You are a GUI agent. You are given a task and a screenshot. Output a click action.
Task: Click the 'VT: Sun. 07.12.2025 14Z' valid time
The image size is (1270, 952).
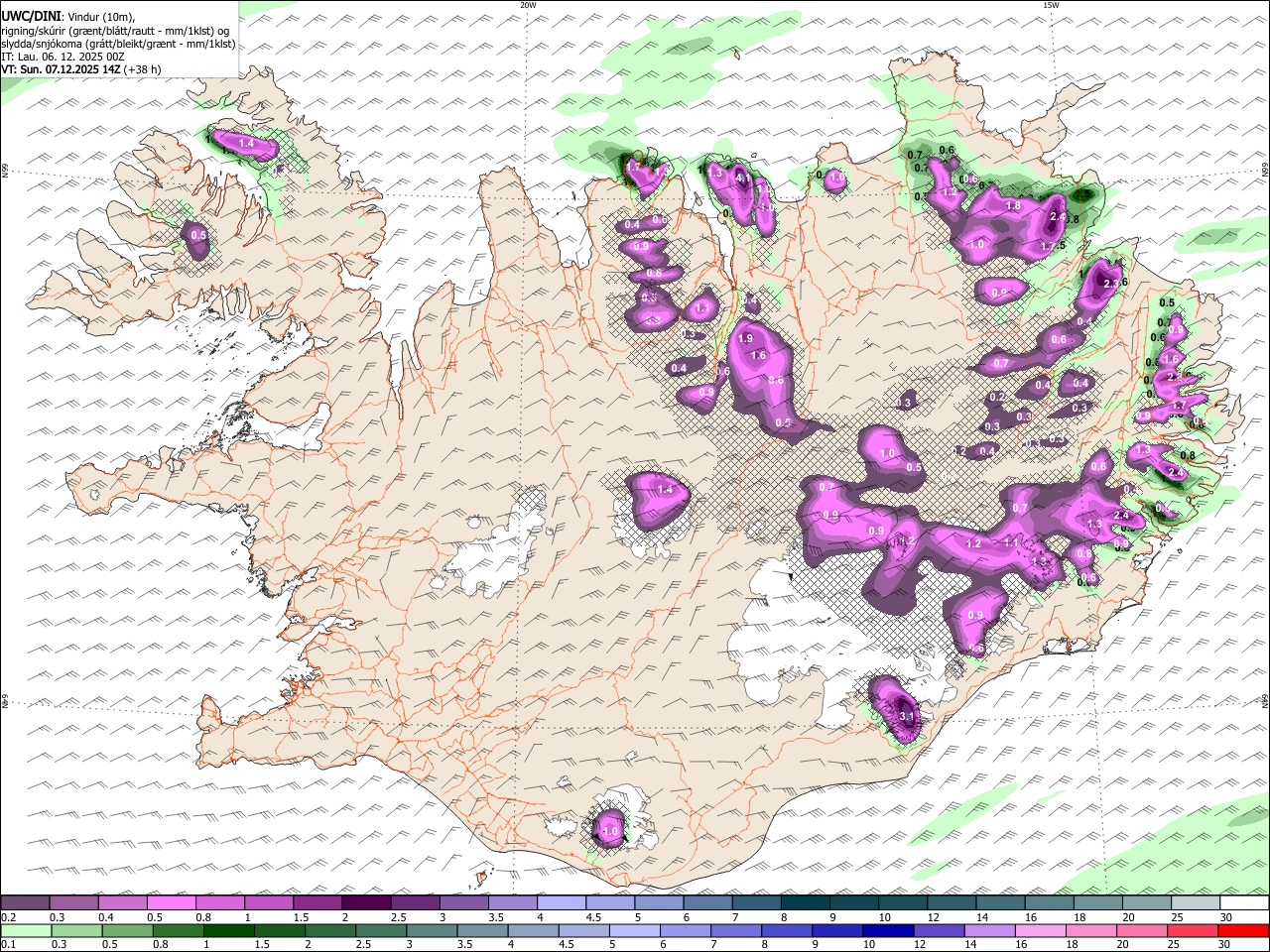point(61,69)
